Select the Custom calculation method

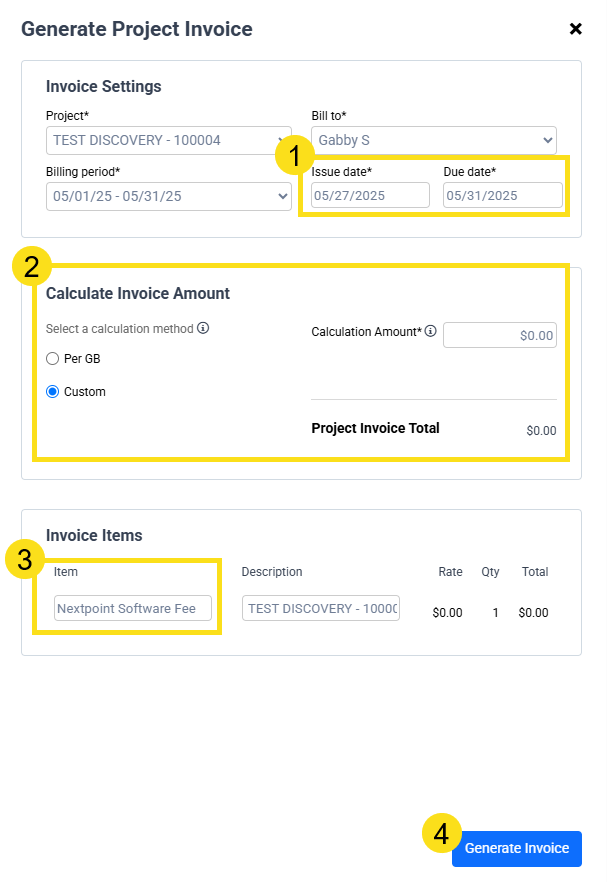point(52,392)
